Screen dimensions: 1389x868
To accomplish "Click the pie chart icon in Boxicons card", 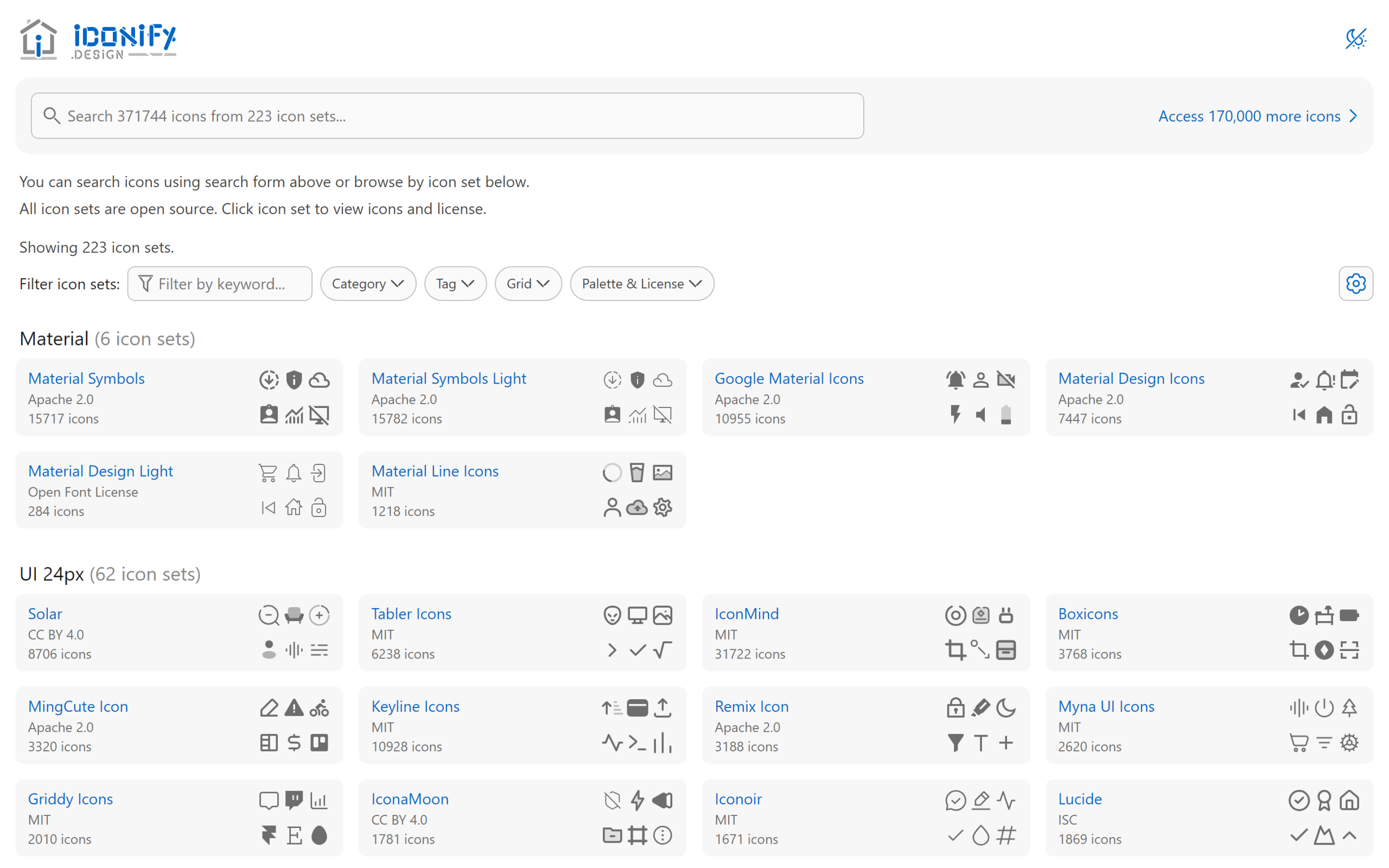I will 1299,615.
